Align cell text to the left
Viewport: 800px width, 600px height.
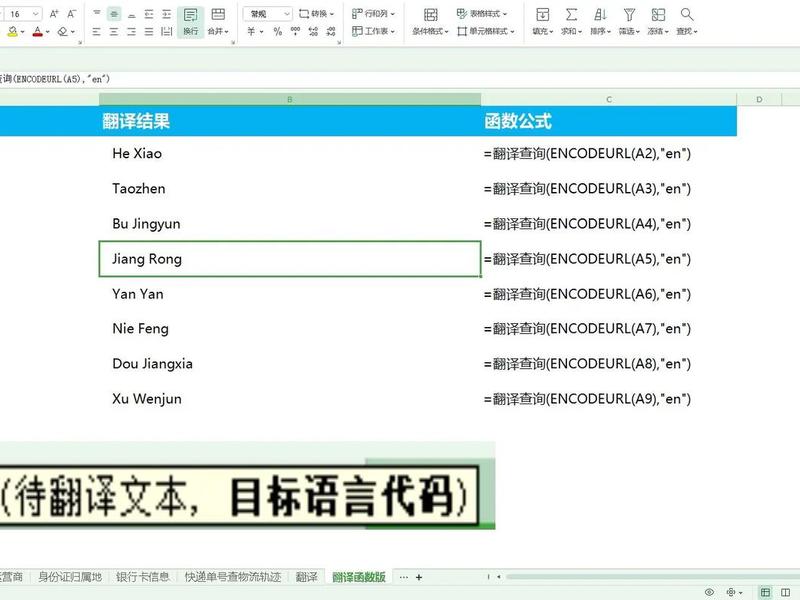[96, 32]
